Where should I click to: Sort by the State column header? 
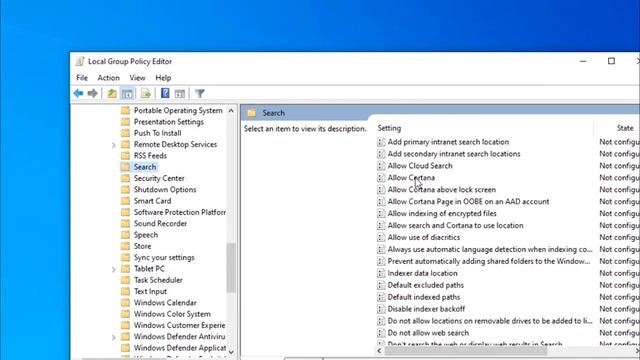(x=625, y=128)
